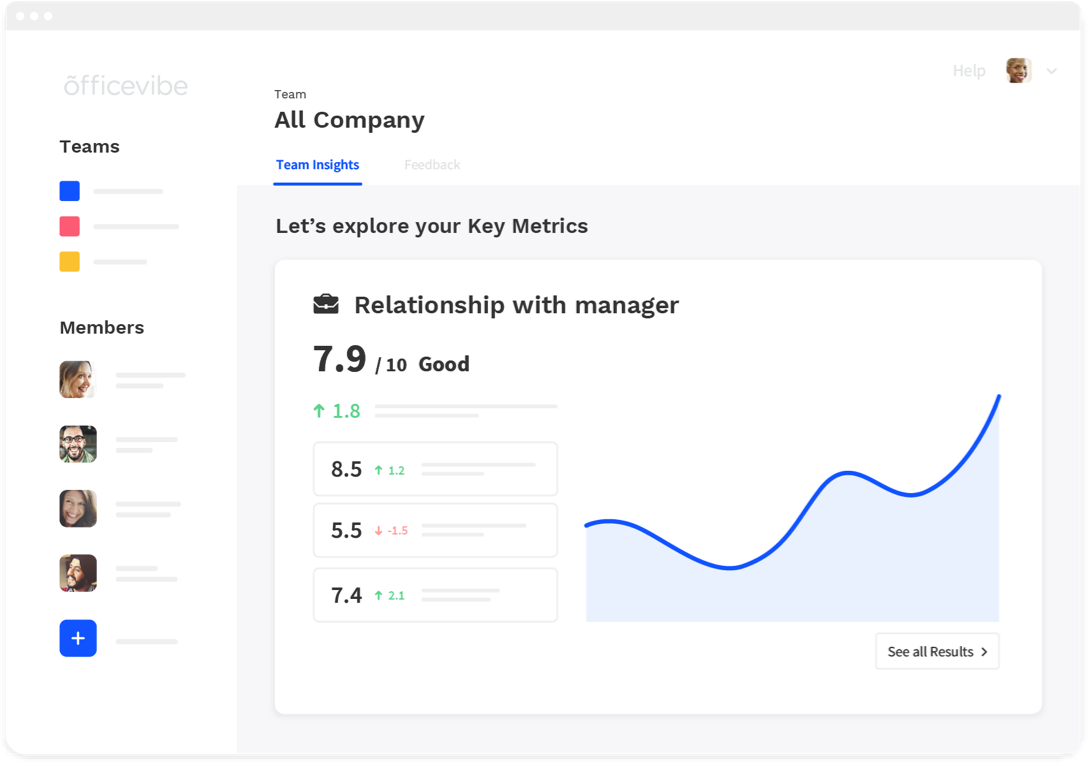This screenshot has width=1088, height=764.
Task: Switch to the Team Insights tab
Action: point(318,165)
